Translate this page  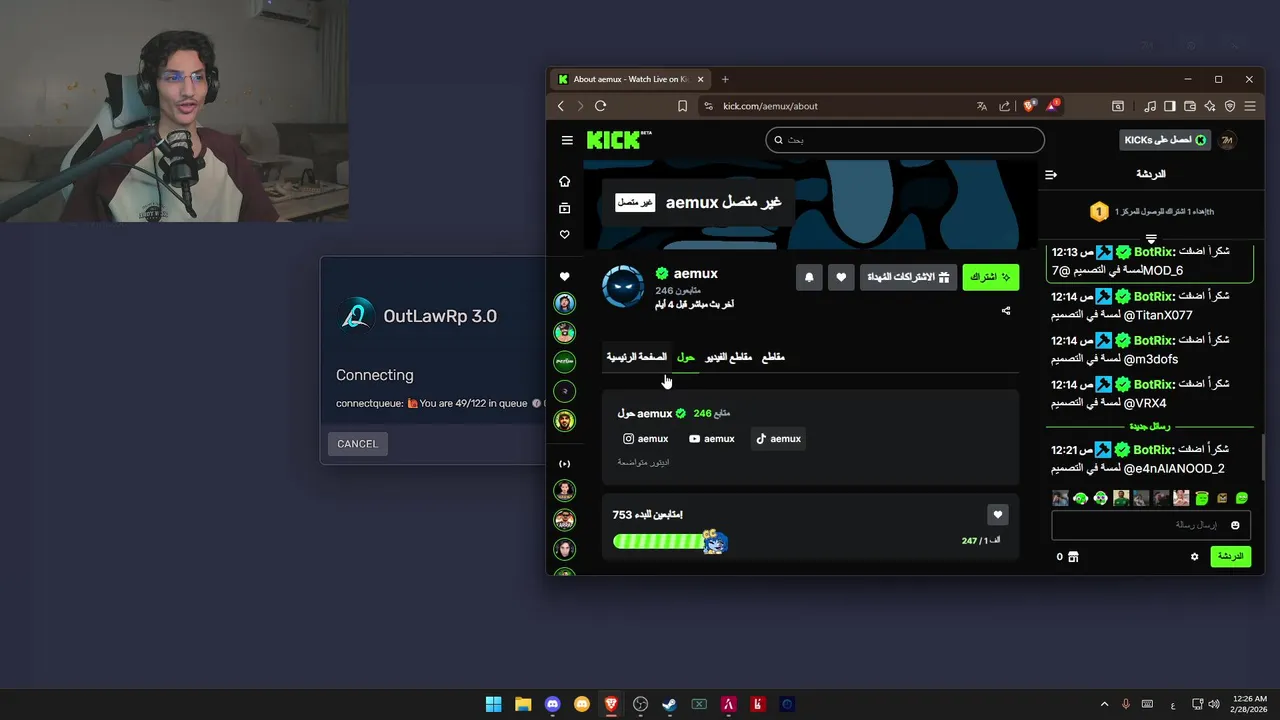(x=982, y=106)
